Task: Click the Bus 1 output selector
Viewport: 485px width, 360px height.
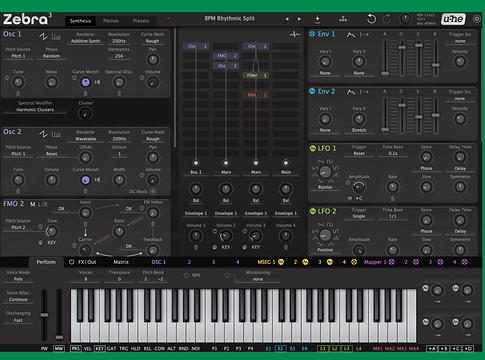Action: coord(196,172)
